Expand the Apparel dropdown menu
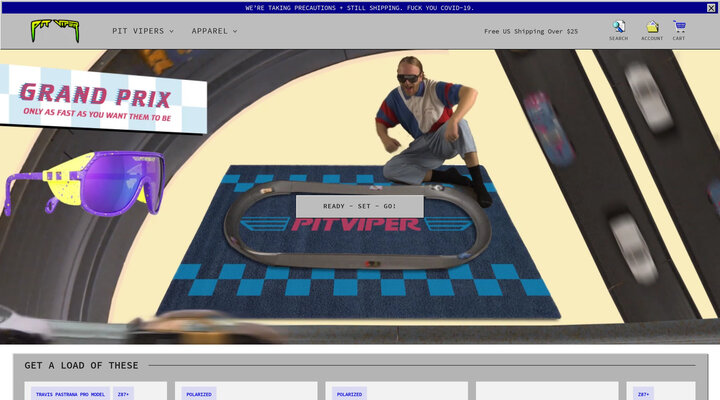Image resolution: width=720 pixels, height=400 pixels. coord(214,31)
